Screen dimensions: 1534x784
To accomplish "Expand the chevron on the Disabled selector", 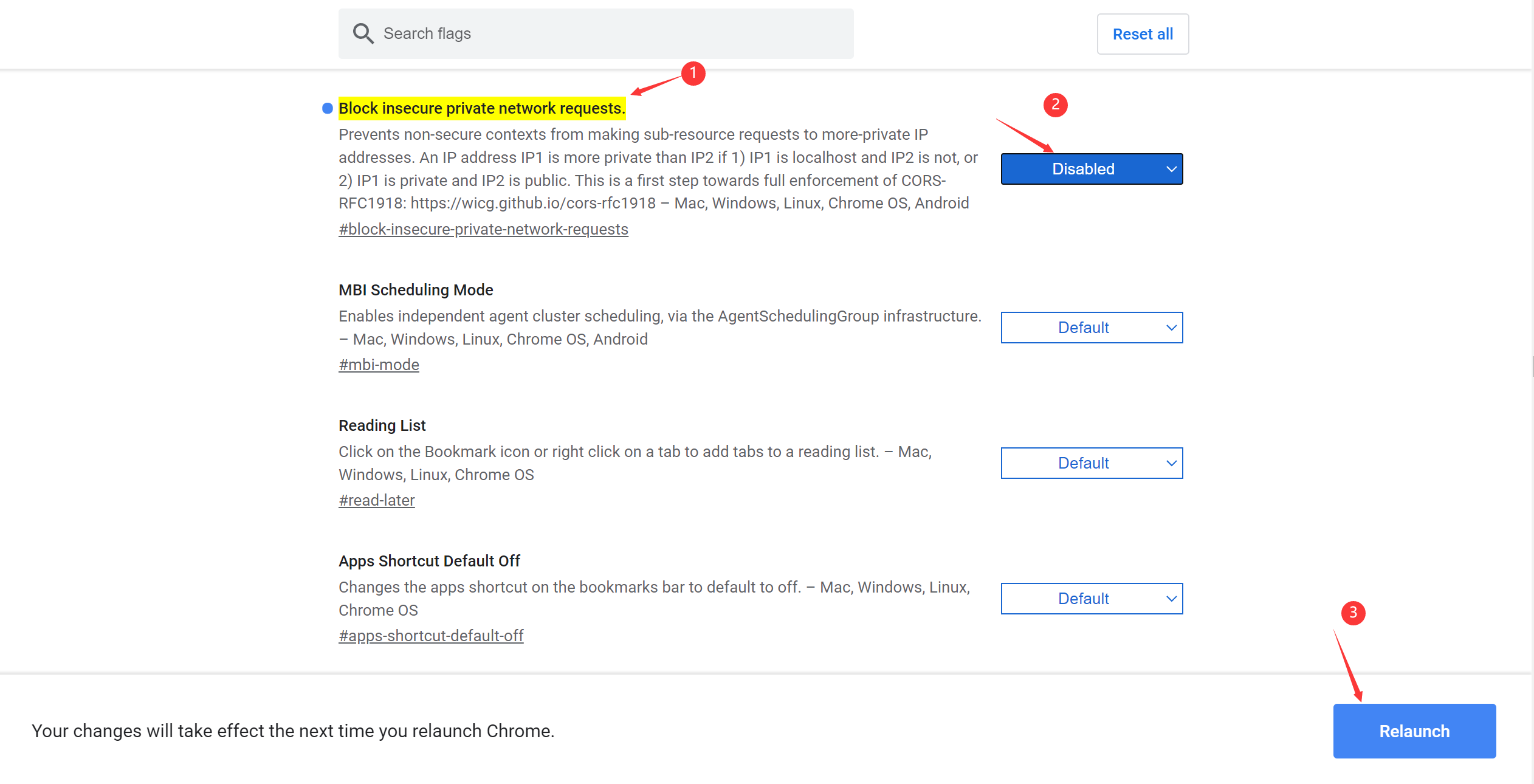I will [x=1171, y=169].
